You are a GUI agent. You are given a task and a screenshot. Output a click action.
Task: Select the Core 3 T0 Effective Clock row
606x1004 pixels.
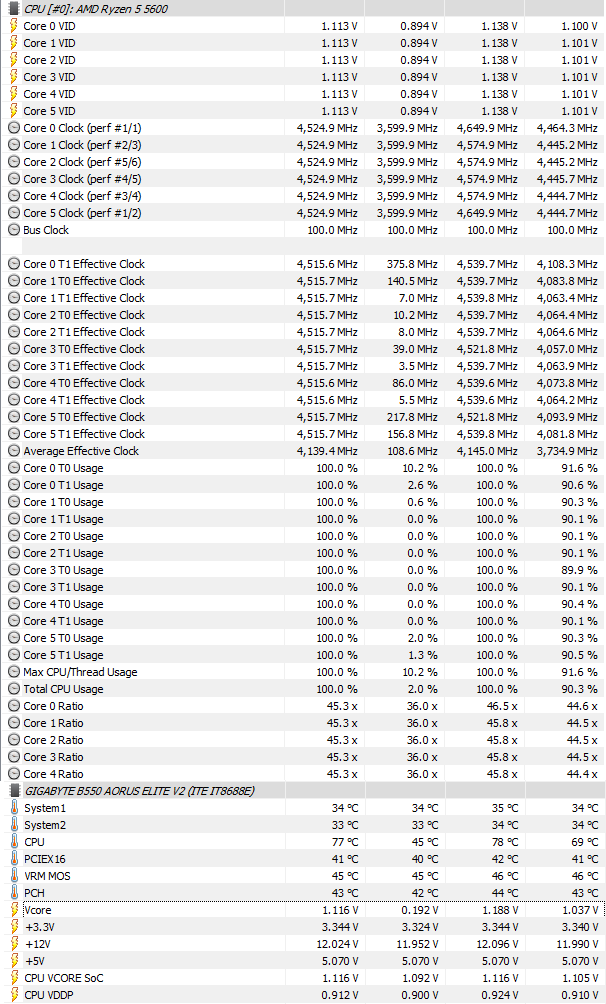tap(84, 349)
